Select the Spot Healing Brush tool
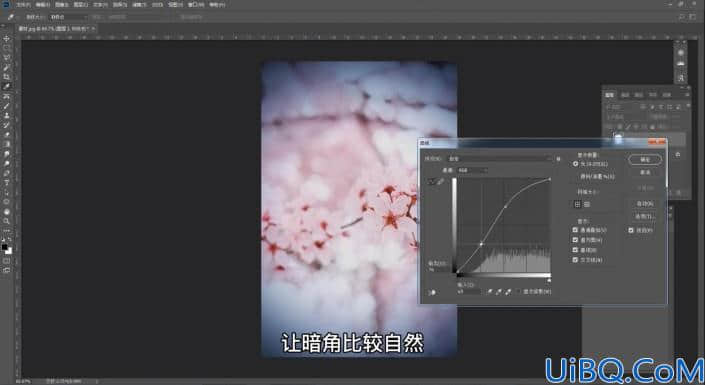This screenshot has height=385, width=705. [x=6, y=96]
